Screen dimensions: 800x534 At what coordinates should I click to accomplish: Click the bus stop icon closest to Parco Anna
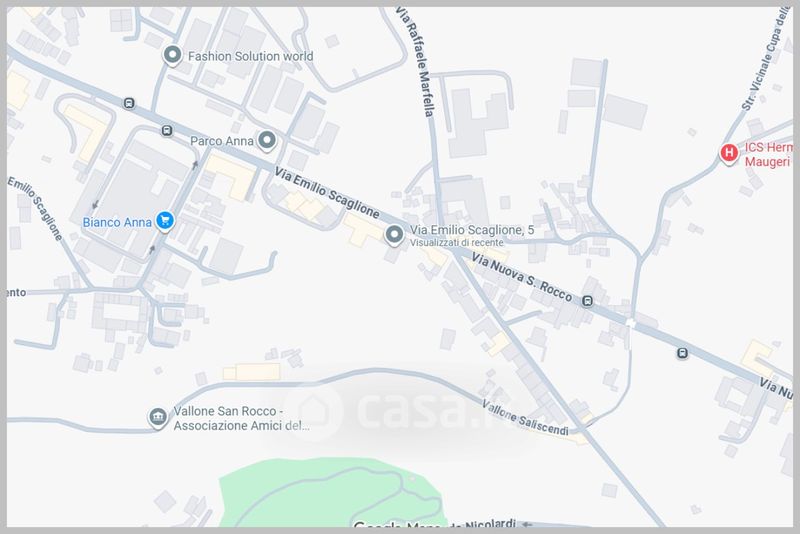167,131
